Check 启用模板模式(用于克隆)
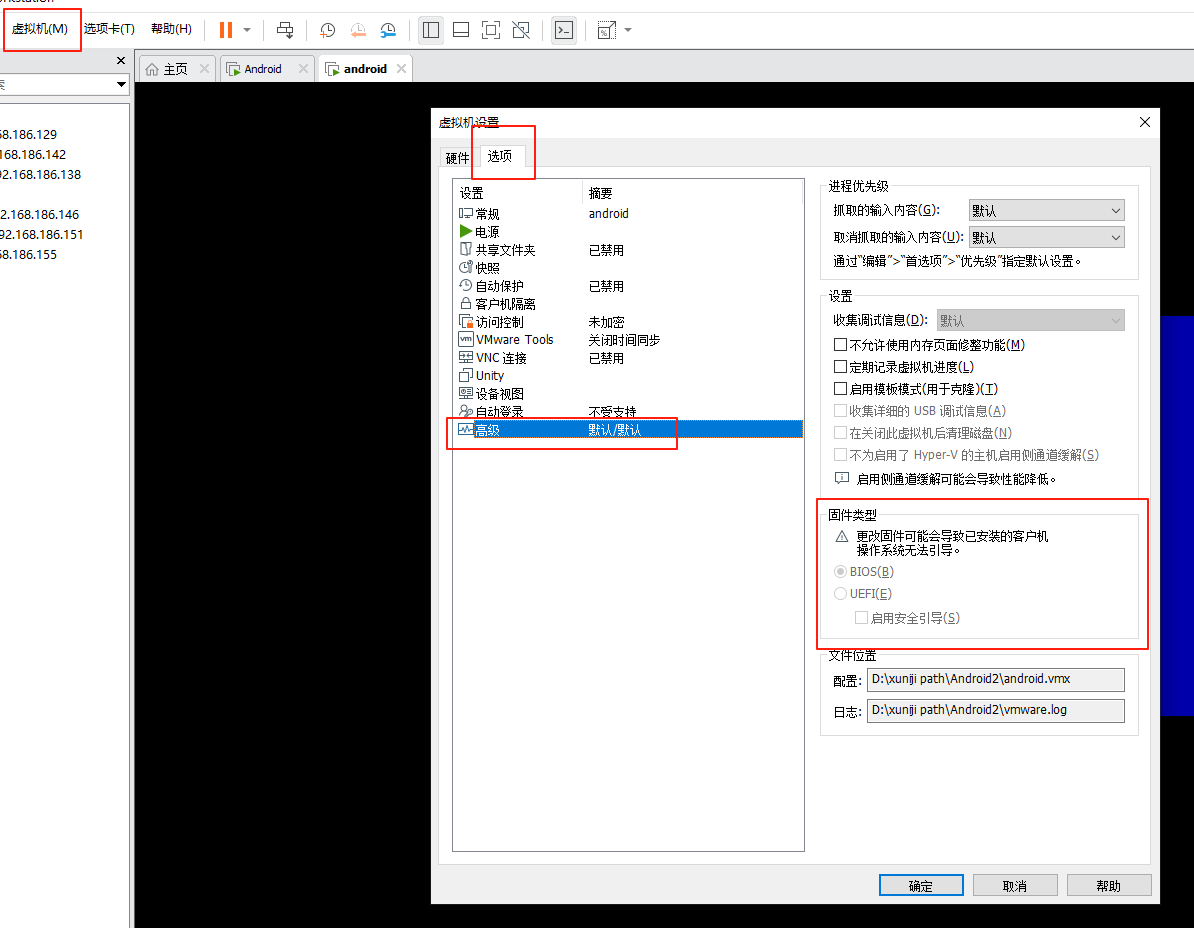 point(841,389)
